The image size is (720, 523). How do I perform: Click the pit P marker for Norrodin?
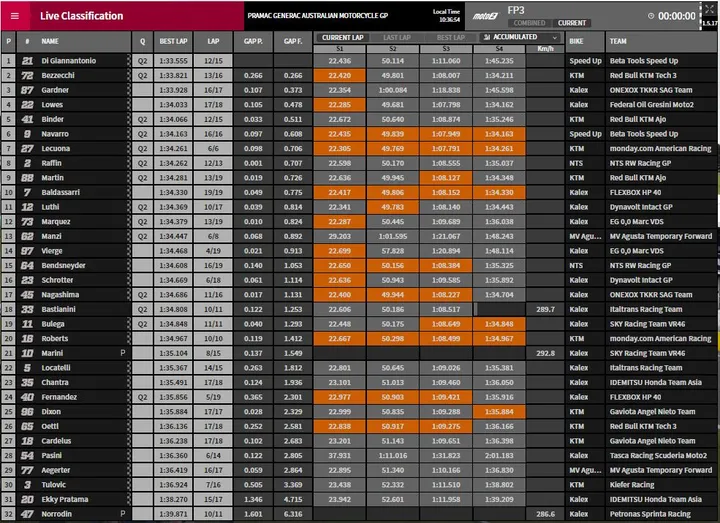(123, 514)
